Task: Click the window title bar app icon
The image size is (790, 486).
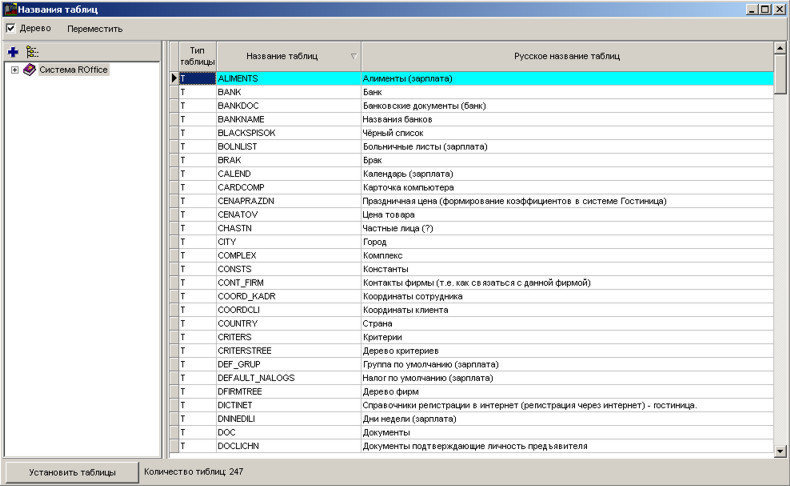Action: tap(9, 9)
